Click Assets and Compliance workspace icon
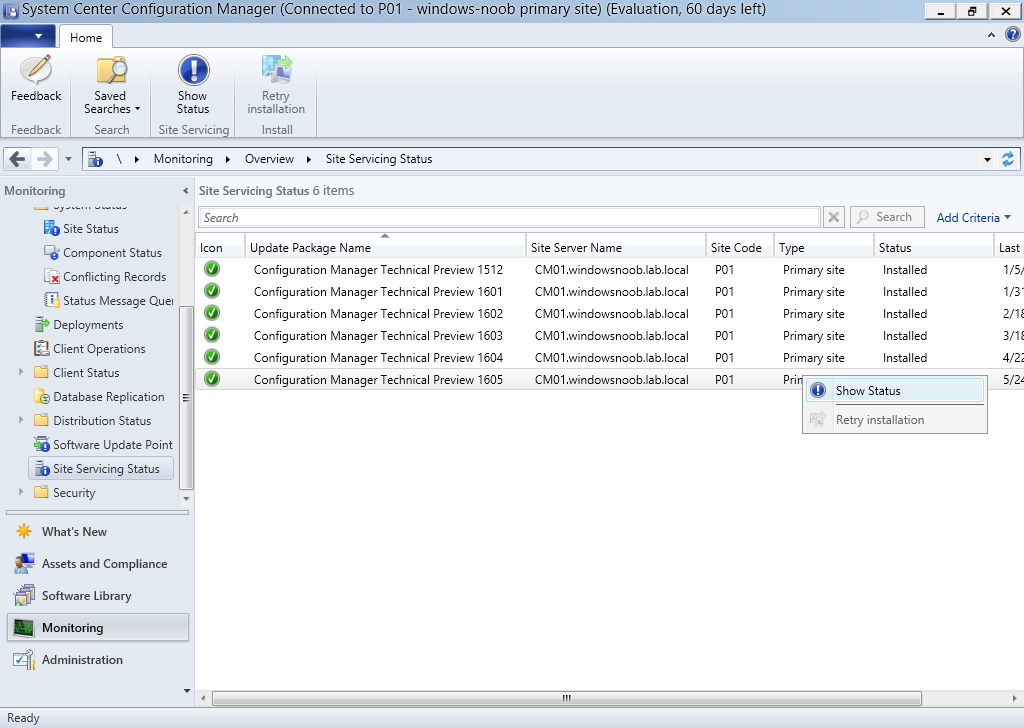The image size is (1024, 728). tap(24, 563)
